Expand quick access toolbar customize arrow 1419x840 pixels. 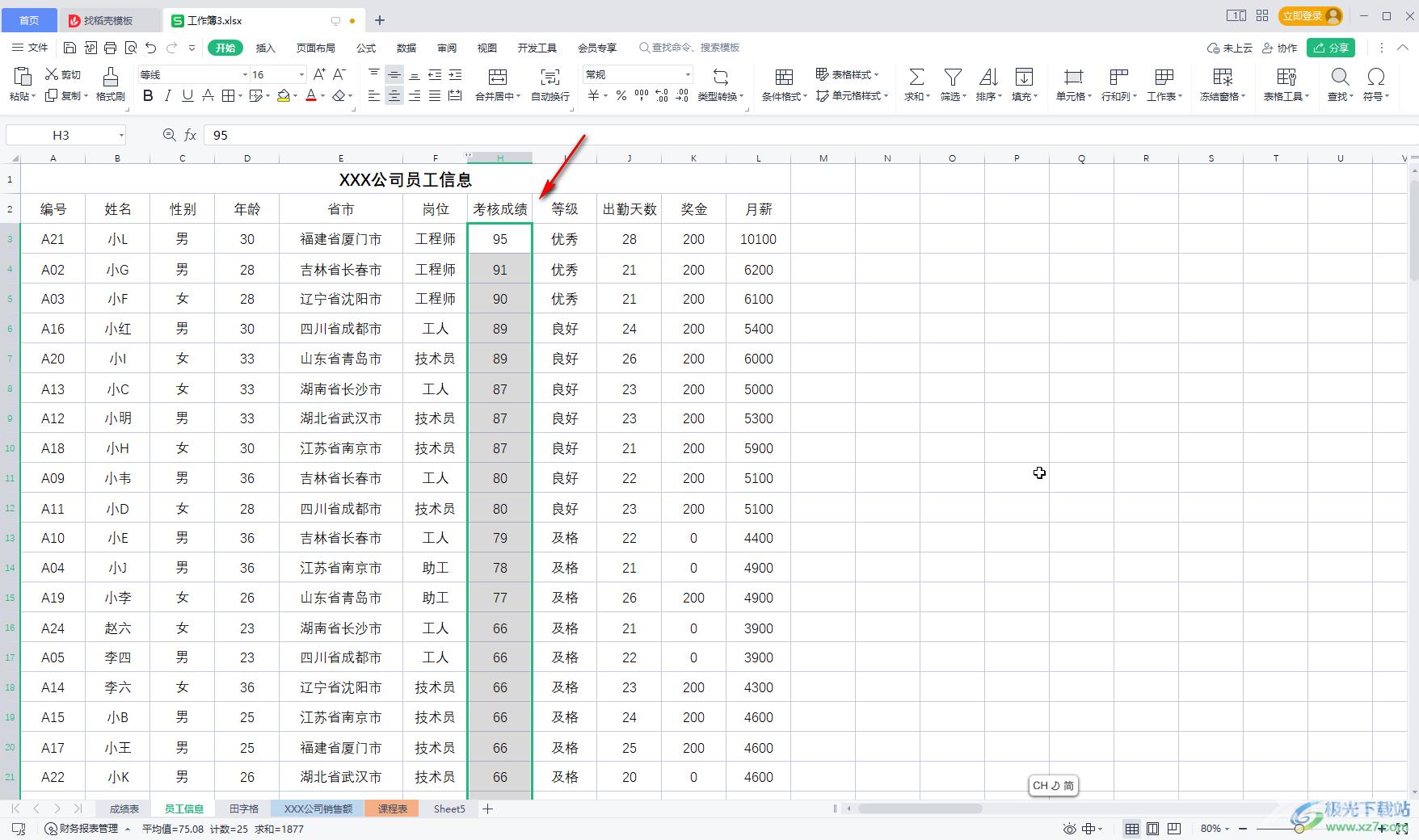point(192,48)
